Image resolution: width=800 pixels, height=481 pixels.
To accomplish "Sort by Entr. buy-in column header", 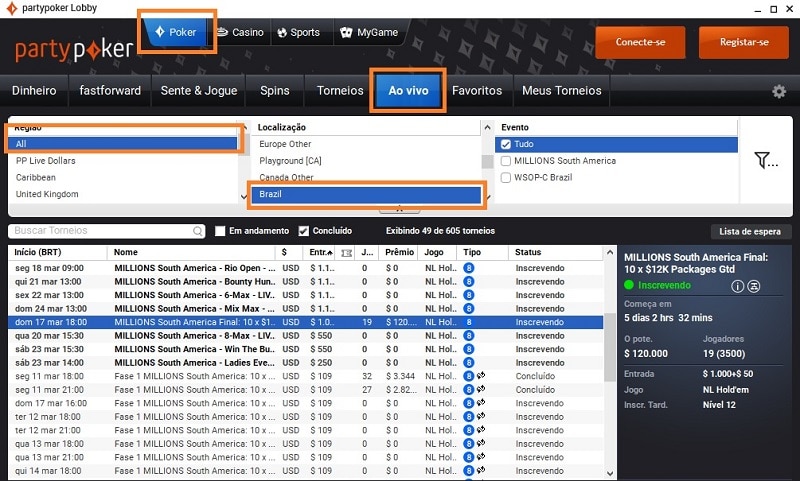I will tap(320, 252).
